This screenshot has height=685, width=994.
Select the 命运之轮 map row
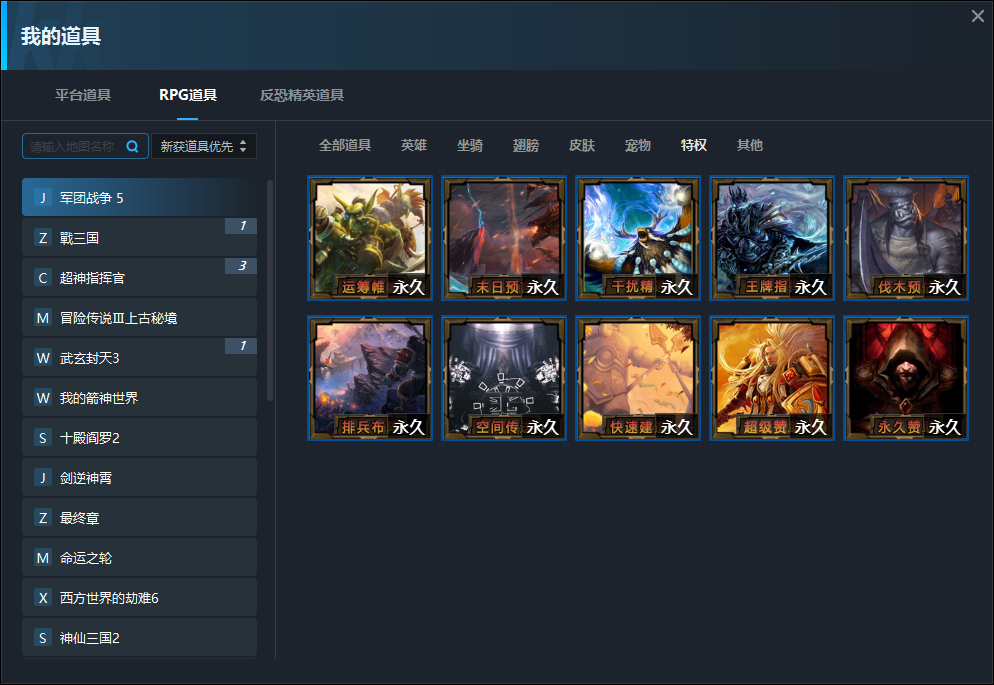pyautogui.click(x=139, y=558)
